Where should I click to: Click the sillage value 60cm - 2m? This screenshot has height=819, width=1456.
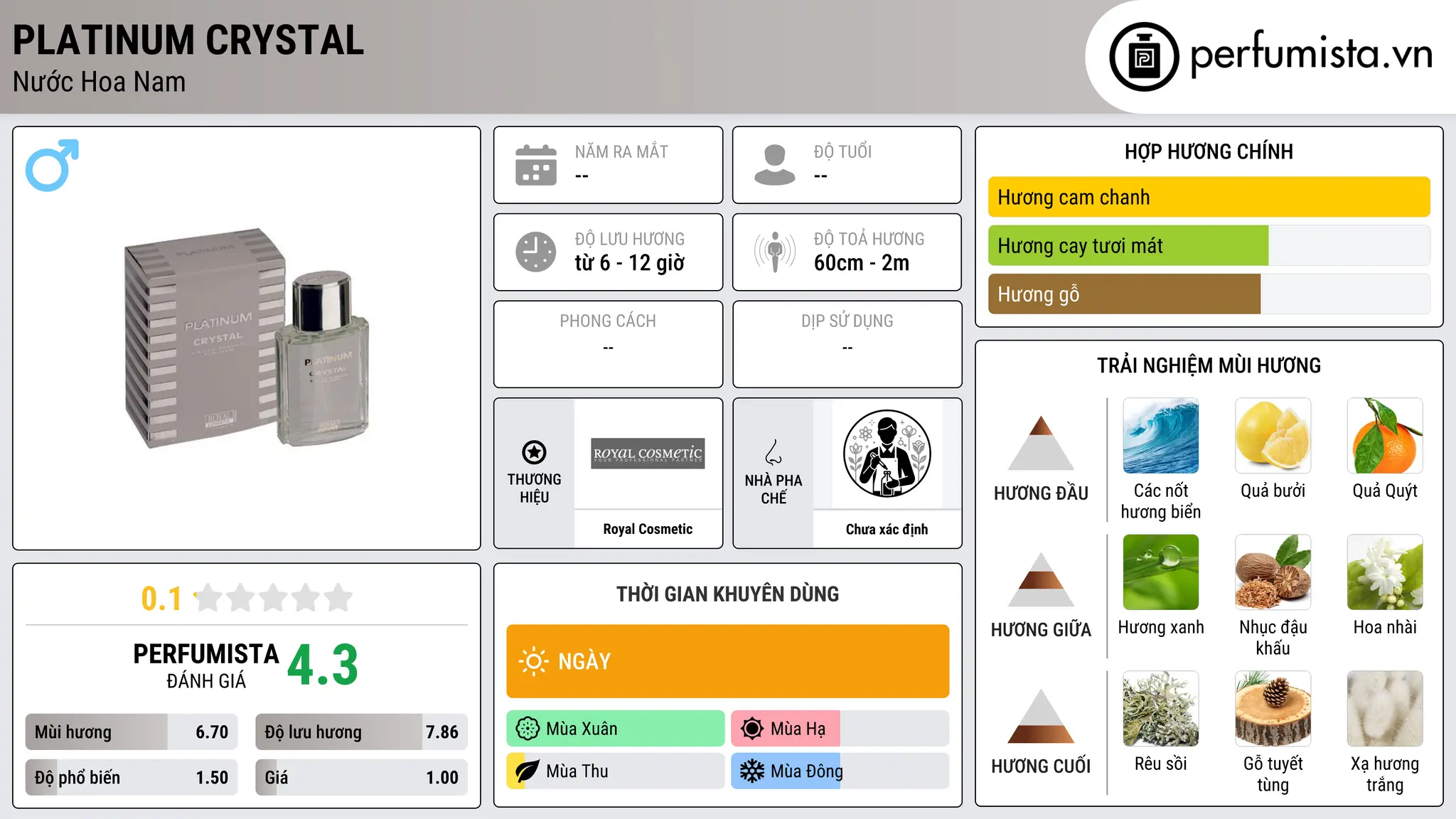coord(862,263)
